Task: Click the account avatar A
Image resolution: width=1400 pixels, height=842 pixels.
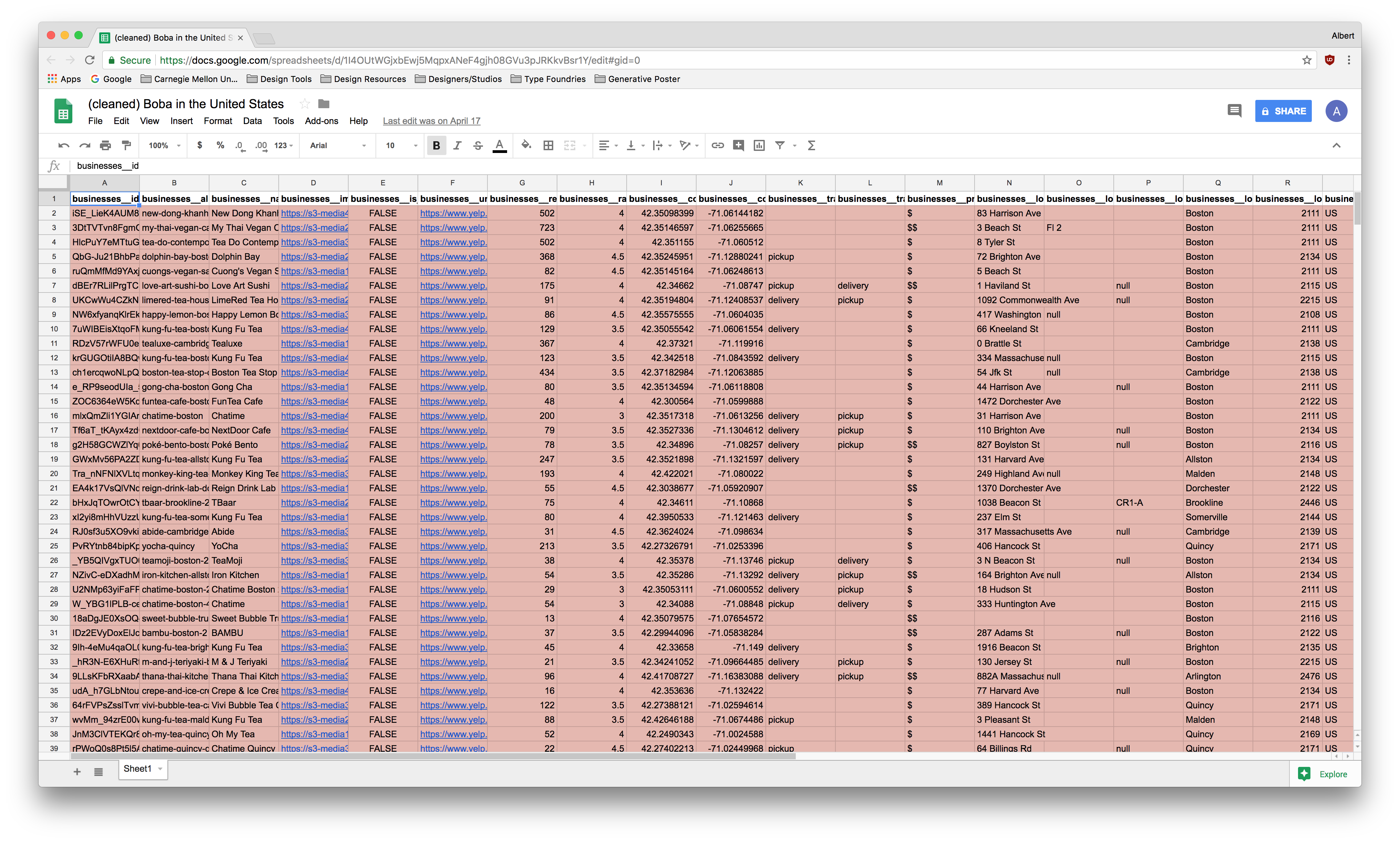Action: [x=1337, y=111]
